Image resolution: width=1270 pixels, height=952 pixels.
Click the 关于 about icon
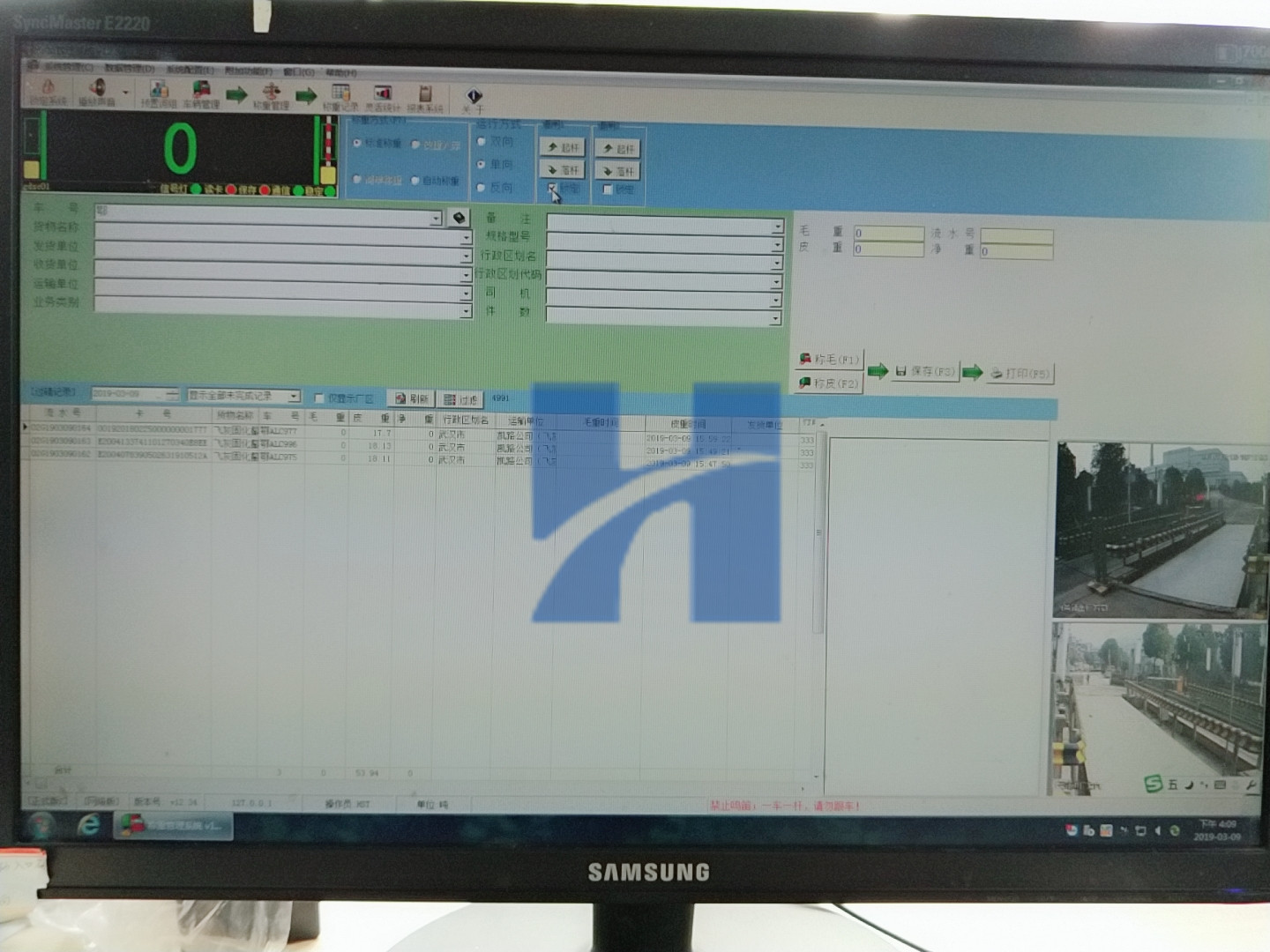click(473, 100)
